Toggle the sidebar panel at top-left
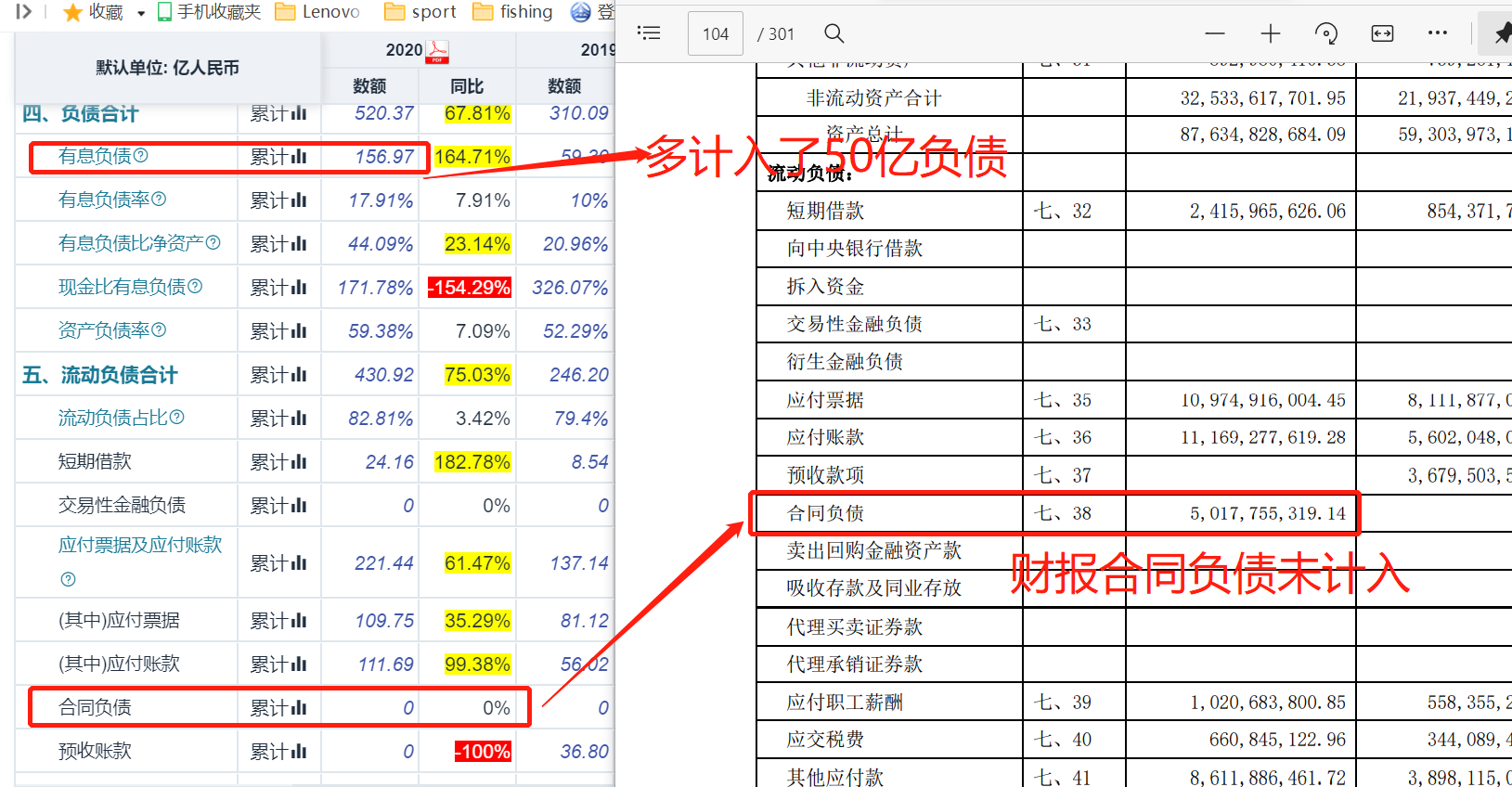The image size is (1512, 787). (24, 11)
